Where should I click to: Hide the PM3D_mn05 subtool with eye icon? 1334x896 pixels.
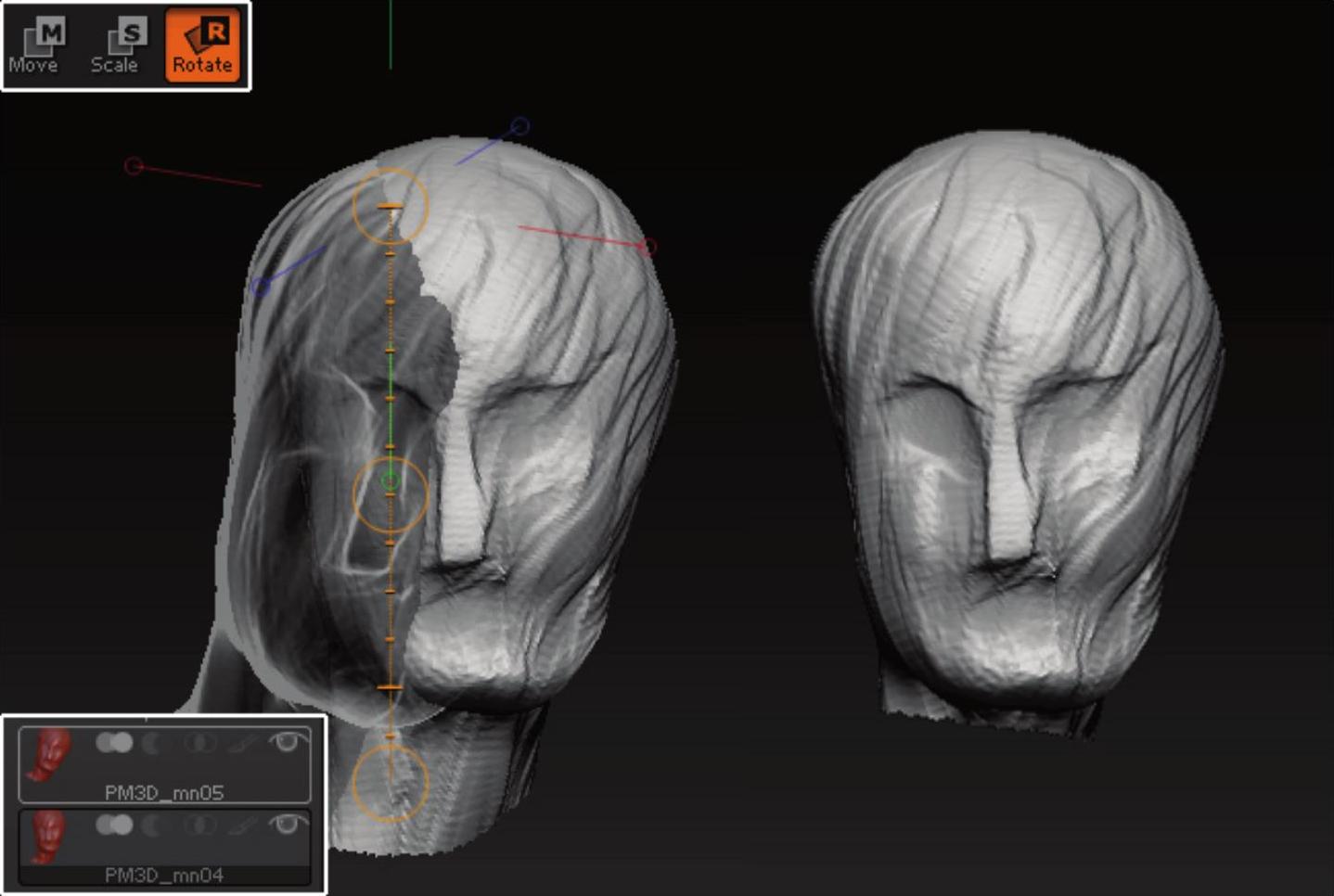pyautogui.click(x=288, y=742)
